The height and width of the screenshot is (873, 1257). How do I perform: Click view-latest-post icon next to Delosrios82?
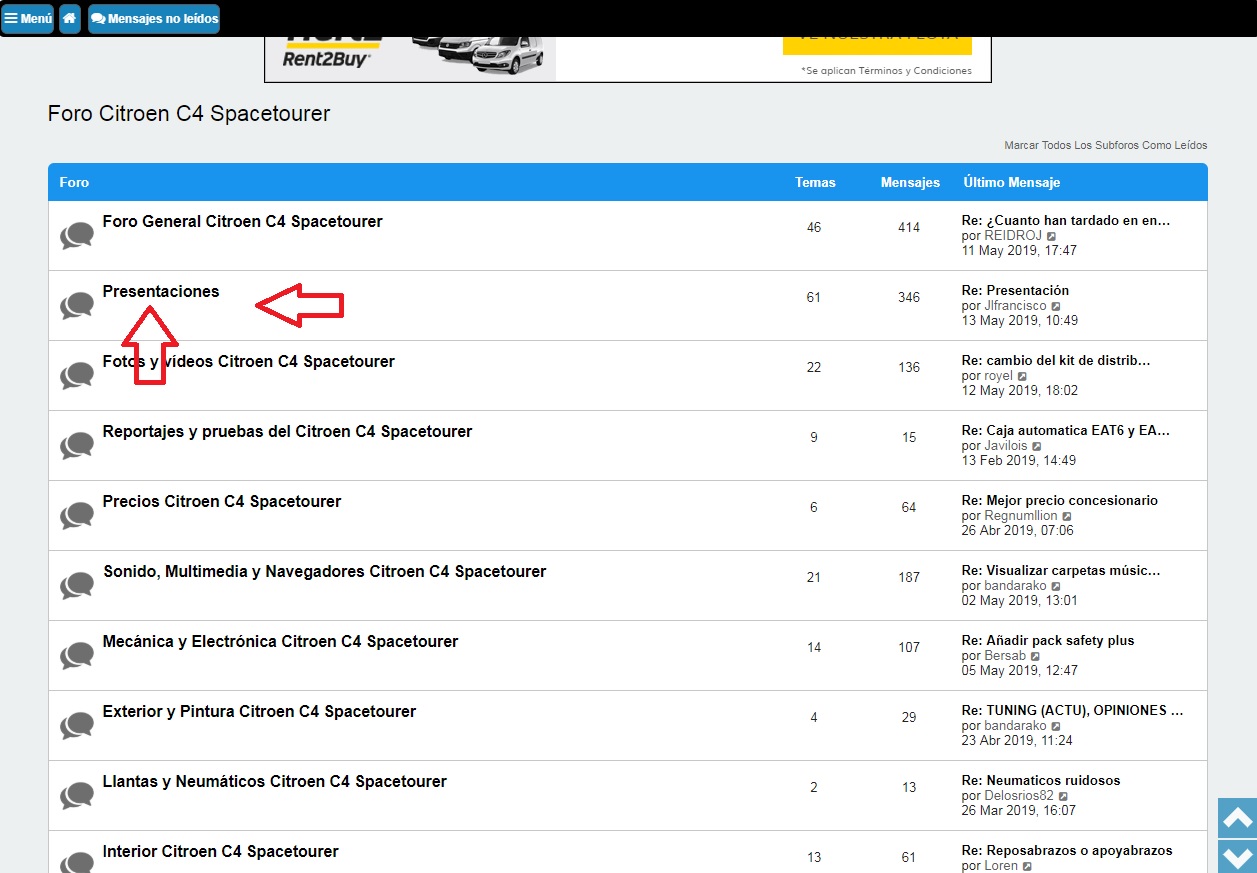click(x=1063, y=796)
